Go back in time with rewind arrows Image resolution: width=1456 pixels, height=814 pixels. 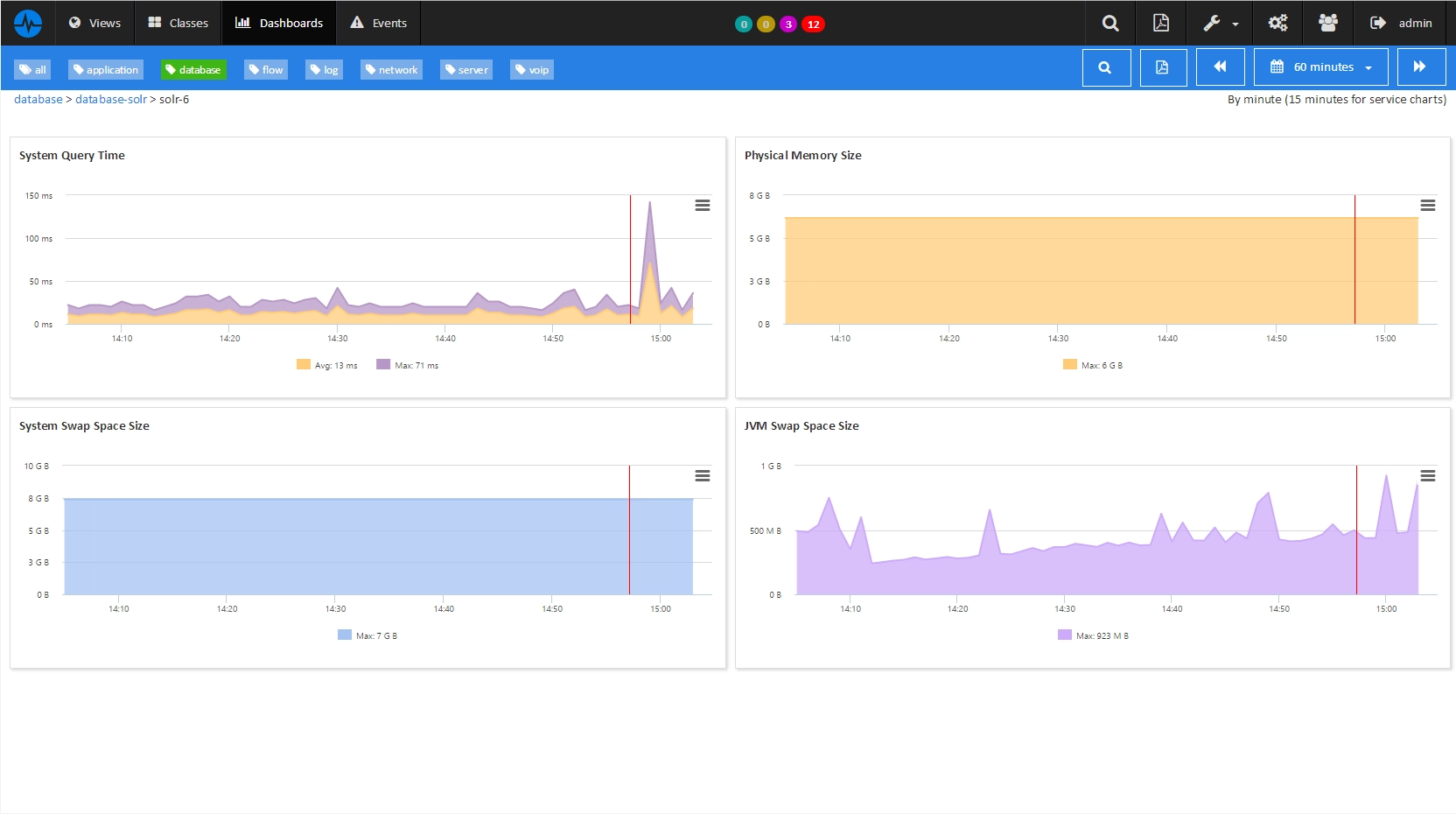pos(1220,67)
